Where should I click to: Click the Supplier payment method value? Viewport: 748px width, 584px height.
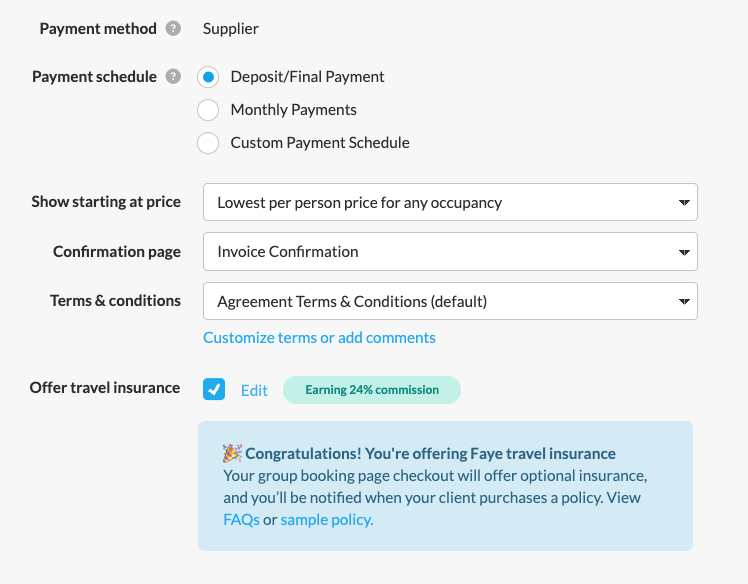[231, 29]
